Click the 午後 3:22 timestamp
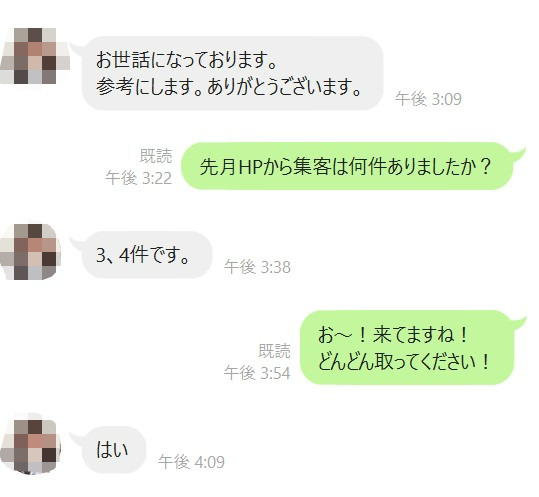This screenshot has width=539, height=497. pos(138,178)
